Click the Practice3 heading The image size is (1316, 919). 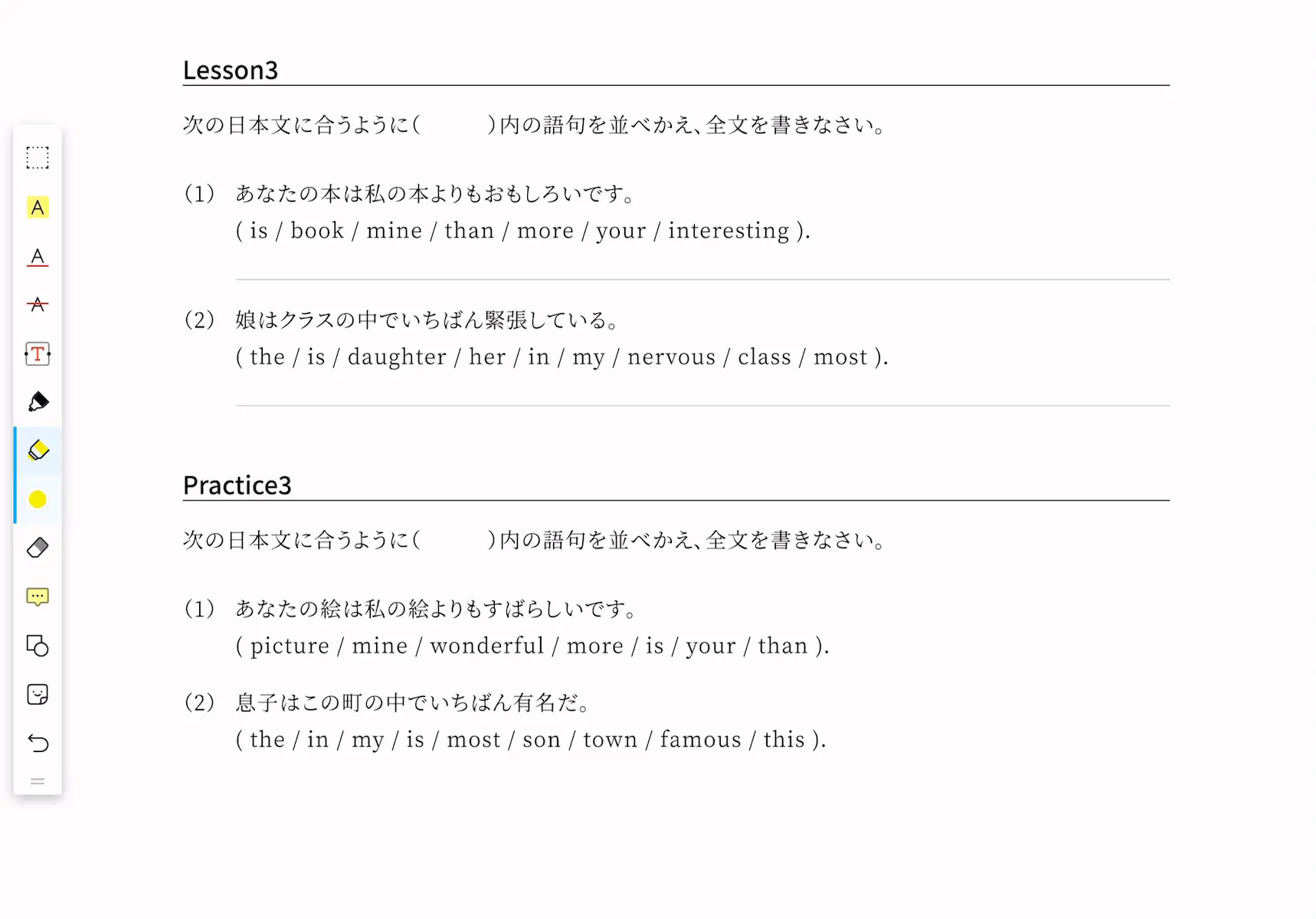[x=237, y=485]
